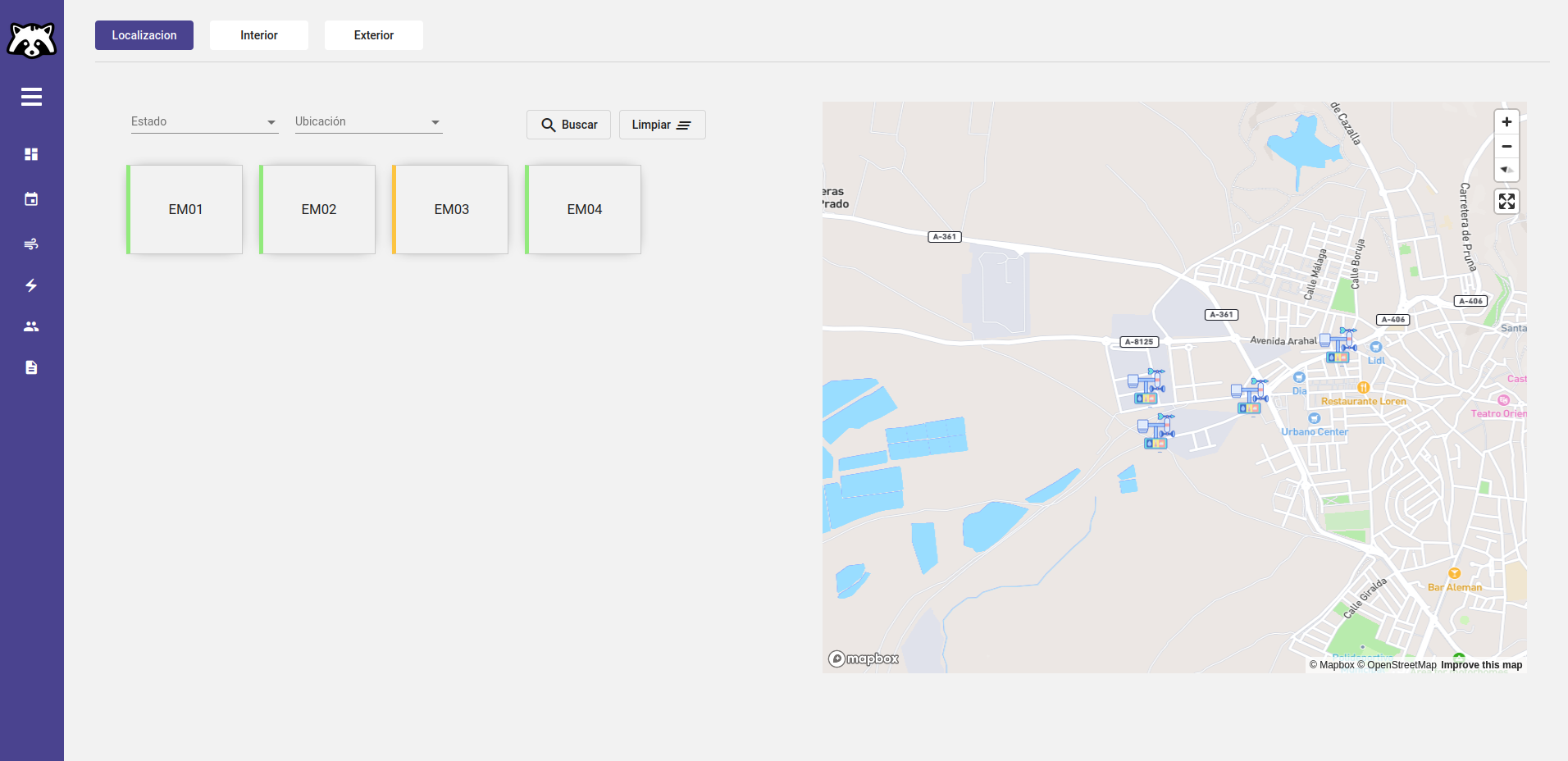The width and height of the screenshot is (1568, 761).
Task: Open the Mapbox attribution link
Action: click(1332, 665)
